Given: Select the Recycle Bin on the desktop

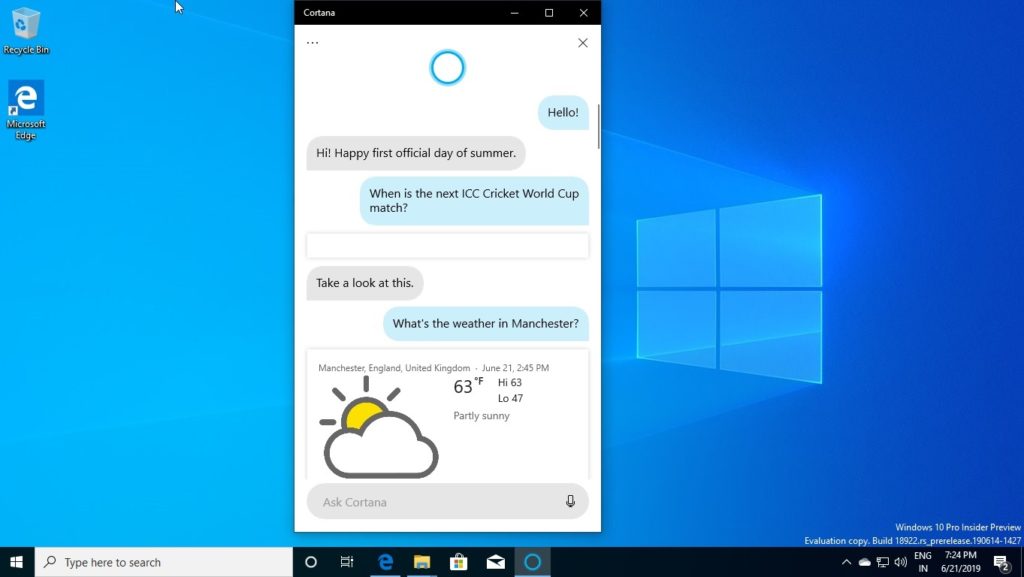Looking at the screenshot, I should (x=26, y=28).
